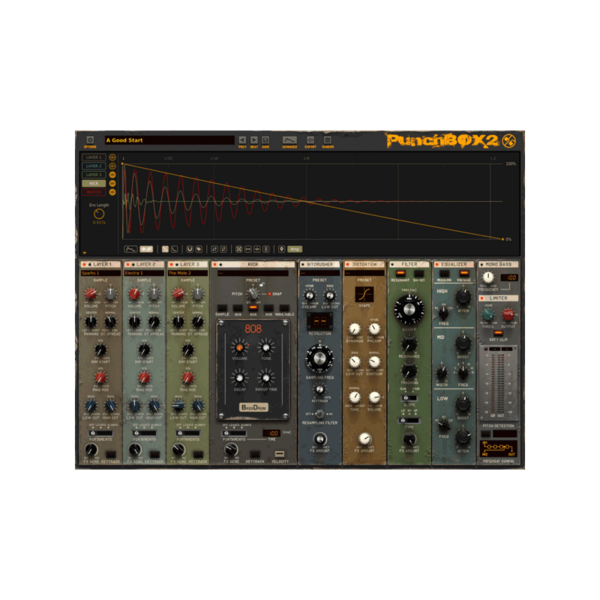The image size is (600, 600).
Task: Open Layer 1 'Sparks 1' sample selector
Action: 101,273
